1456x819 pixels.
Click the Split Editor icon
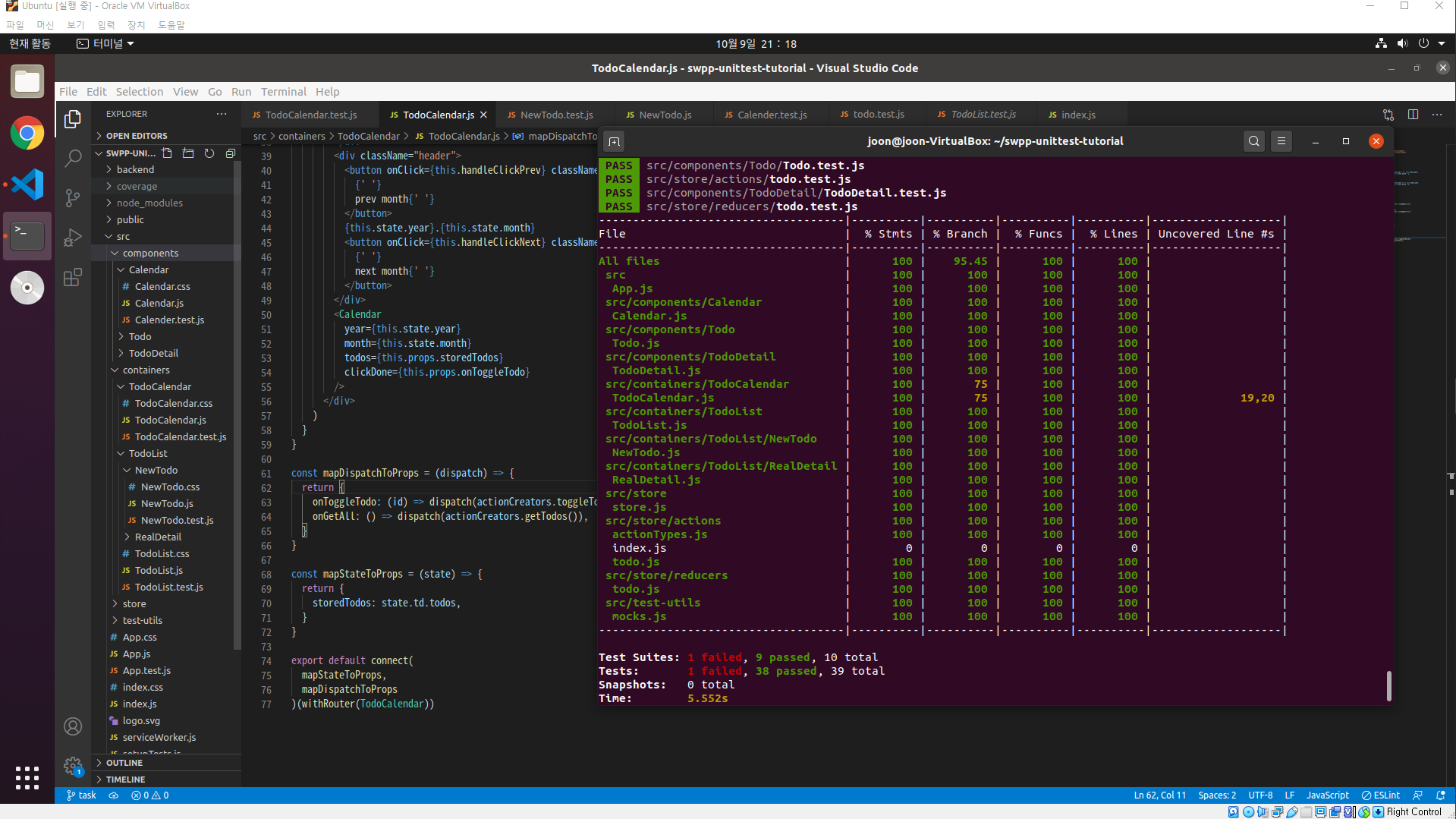(x=1413, y=115)
